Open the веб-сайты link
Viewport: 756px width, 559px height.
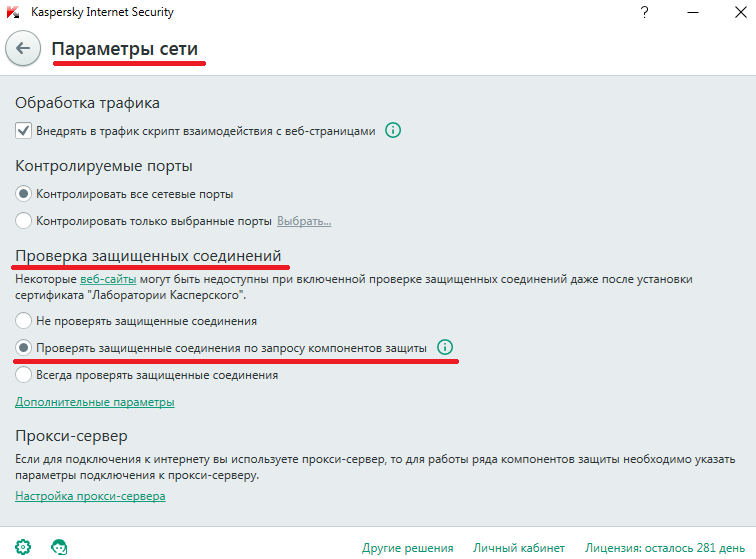point(108,279)
